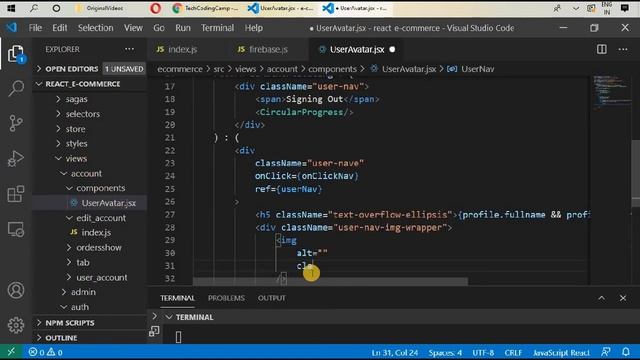Close the terminal panel
The width and height of the screenshot is (640, 360).
pos(623,298)
